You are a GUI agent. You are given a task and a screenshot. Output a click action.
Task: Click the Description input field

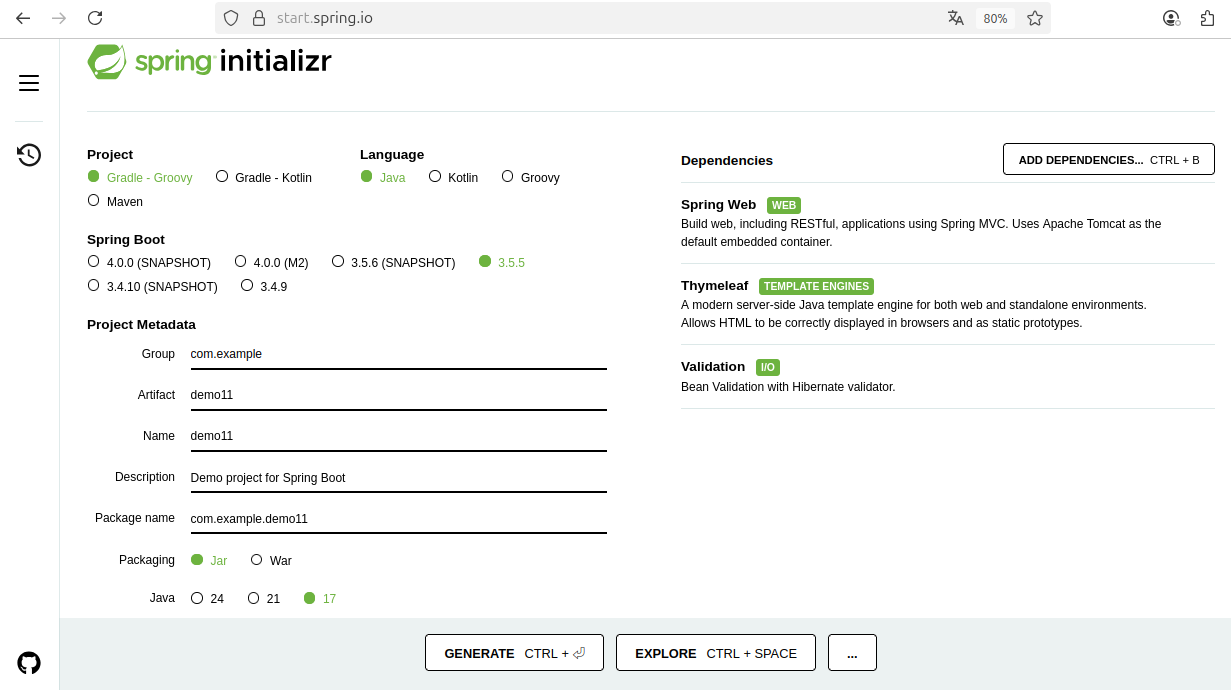[398, 477]
